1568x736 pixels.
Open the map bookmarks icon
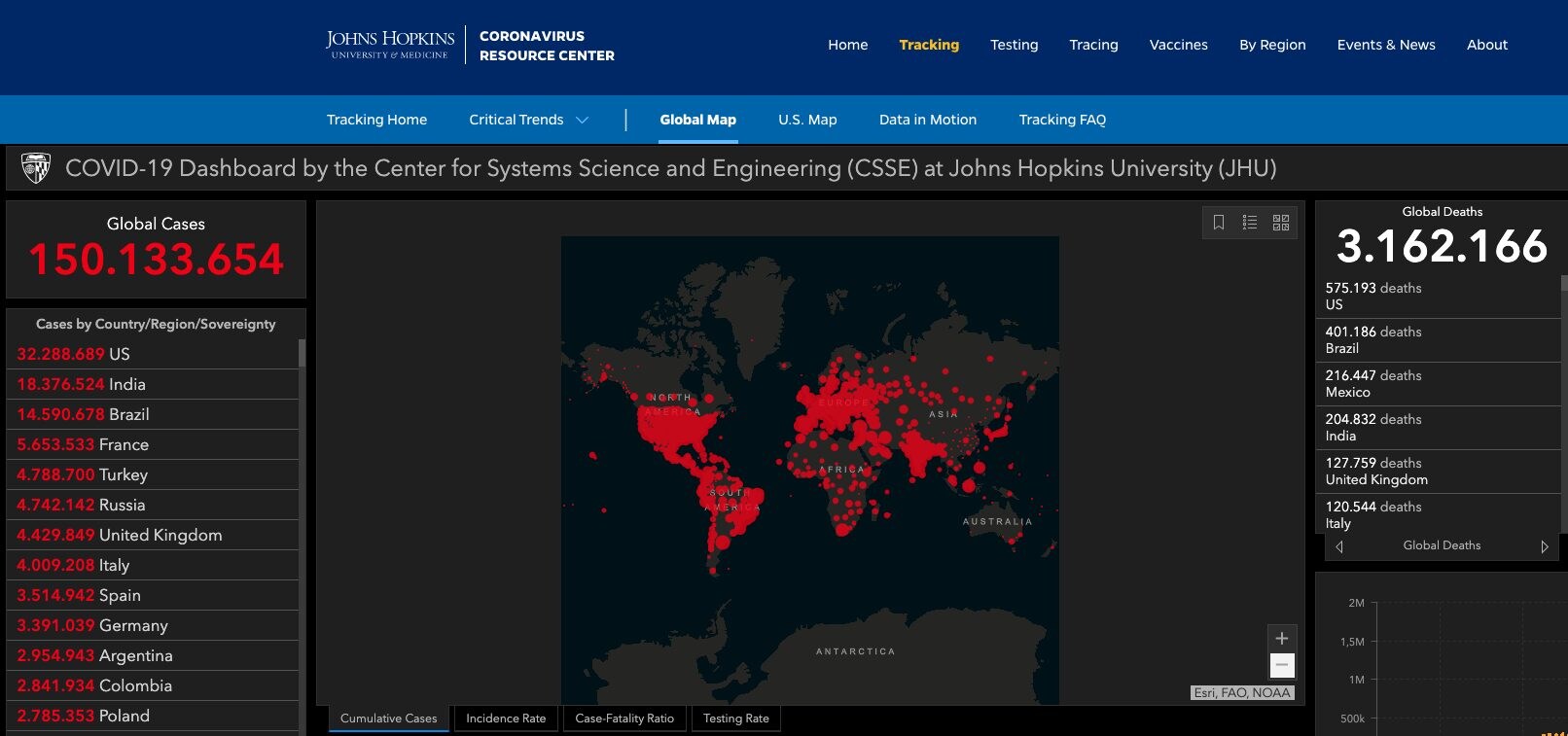(x=1219, y=223)
